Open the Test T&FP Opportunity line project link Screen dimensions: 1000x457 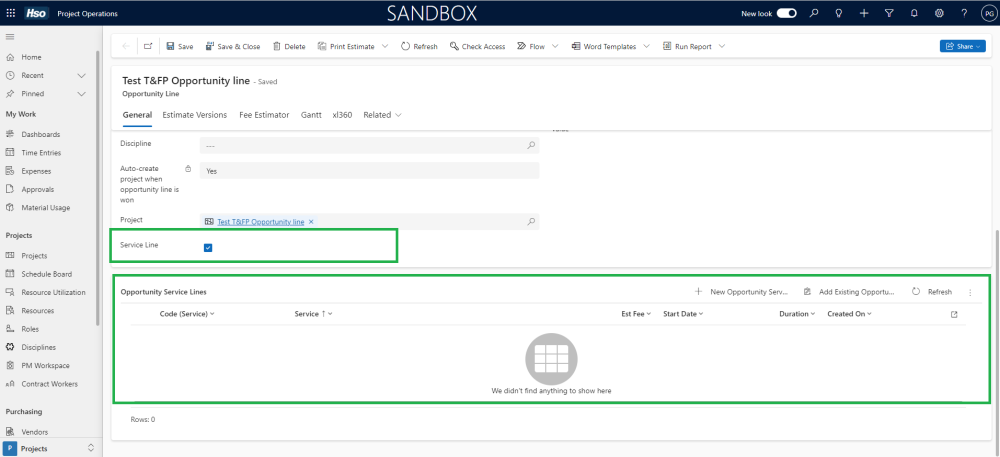coord(261,222)
